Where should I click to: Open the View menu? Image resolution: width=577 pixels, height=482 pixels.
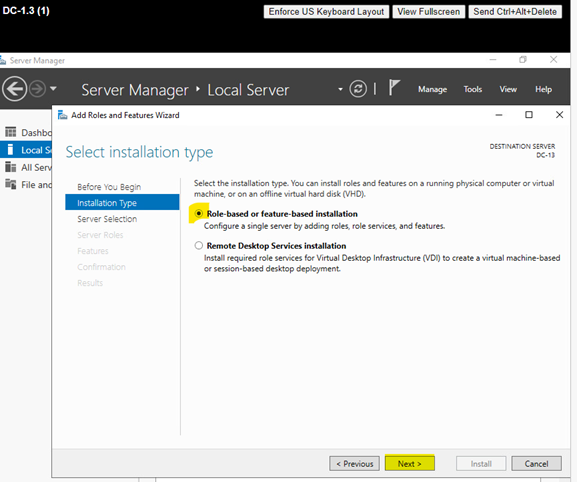coord(508,89)
